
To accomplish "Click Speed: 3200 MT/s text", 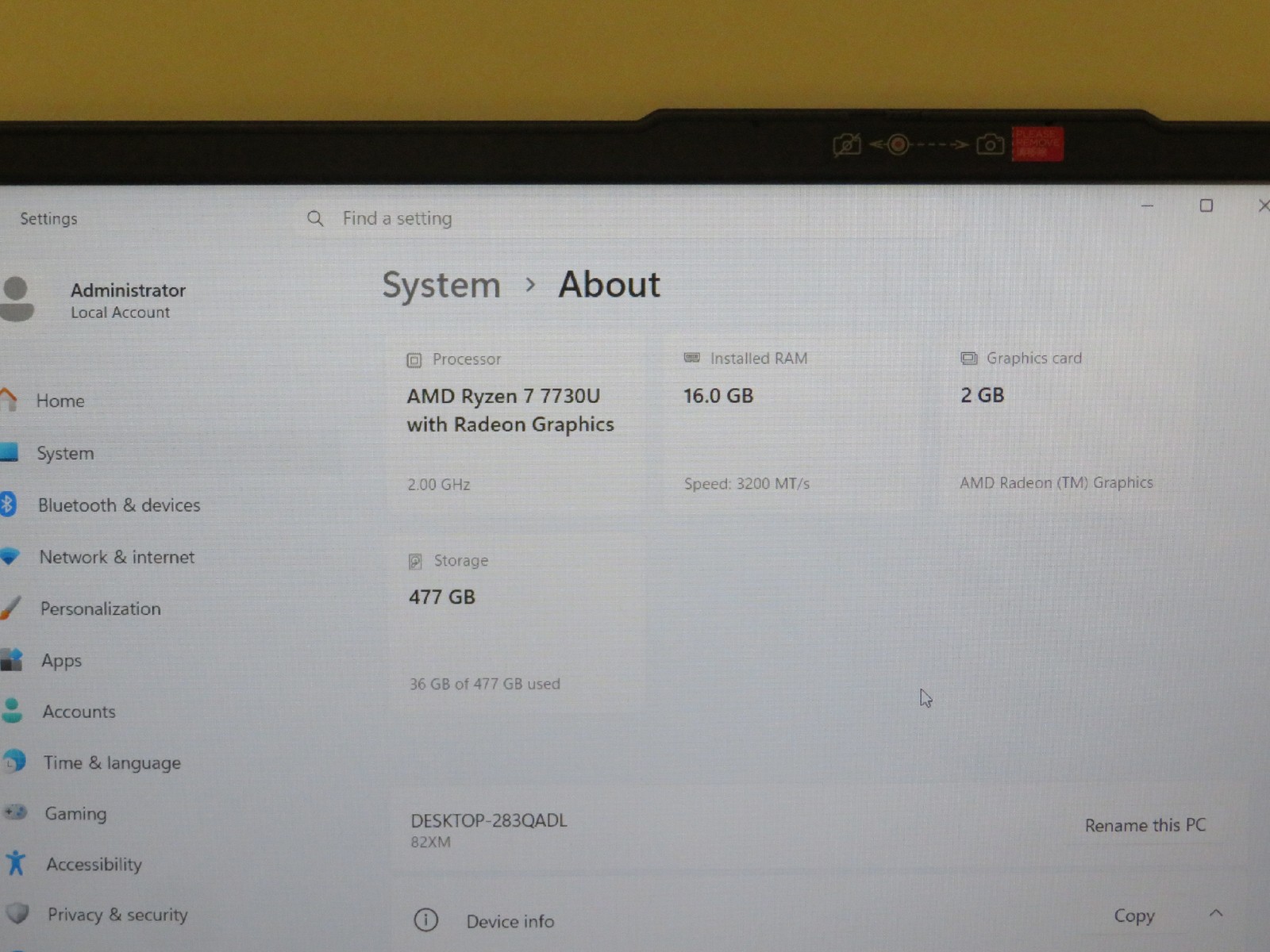I will (x=747, y=483).
